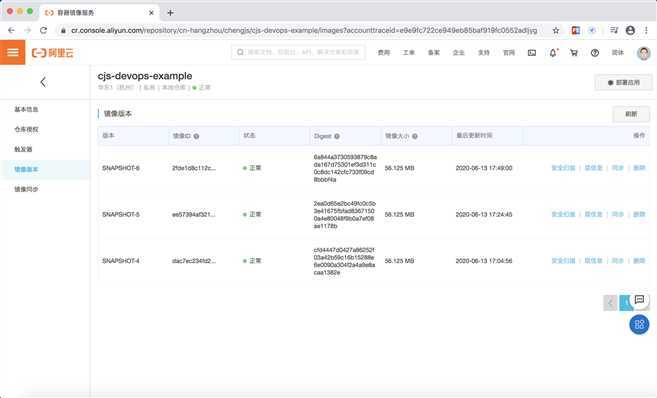Image resolution: width=657 pixels, height=398 pixels.
Task: Click the SNAPSHOT-6 version cell
Action: click(x=121, y=168)
